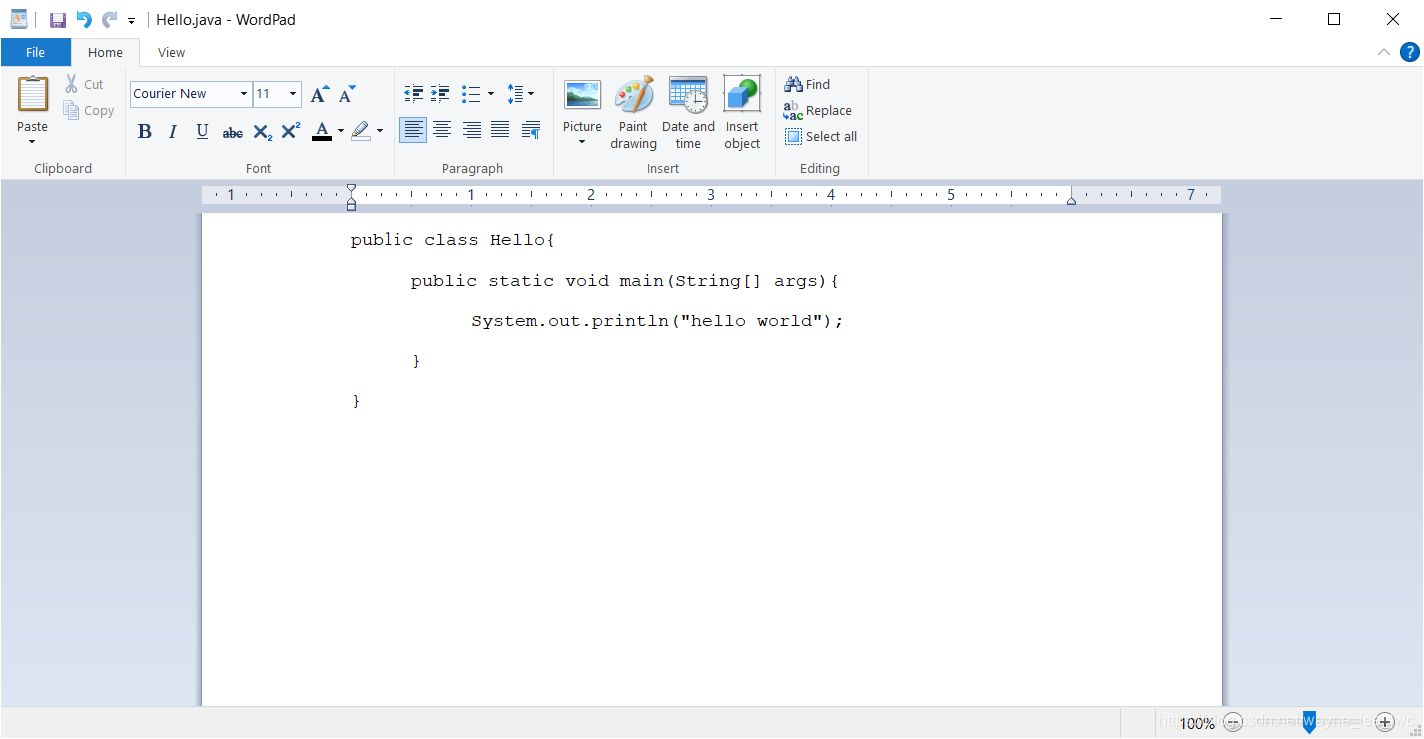Open Customize Quick Access Toolbar dropdown
1424x739 pixels.
(131, 20)
